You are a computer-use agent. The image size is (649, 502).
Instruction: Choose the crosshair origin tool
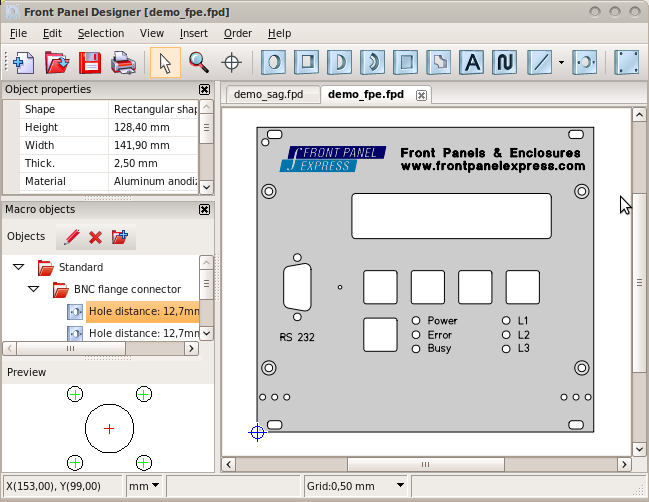coord(231,62)
